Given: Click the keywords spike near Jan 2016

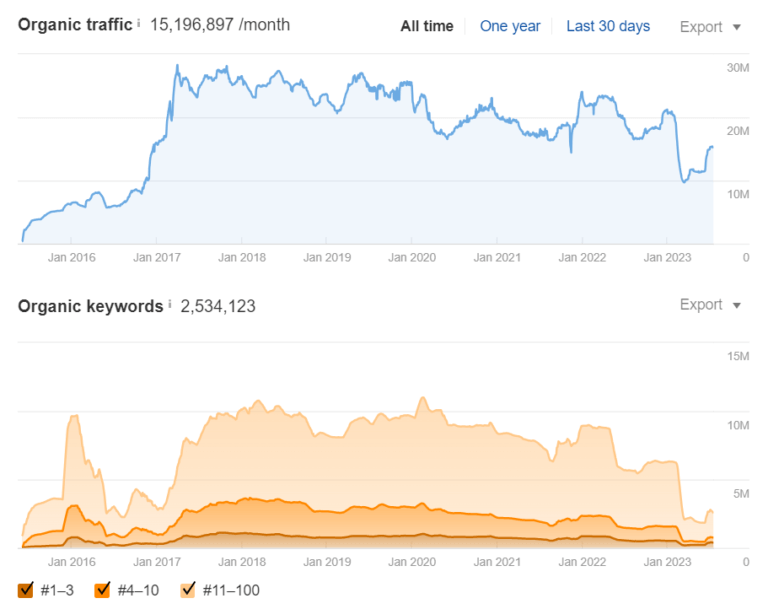Looking at the screenshot, I should (x=73, y=416).
